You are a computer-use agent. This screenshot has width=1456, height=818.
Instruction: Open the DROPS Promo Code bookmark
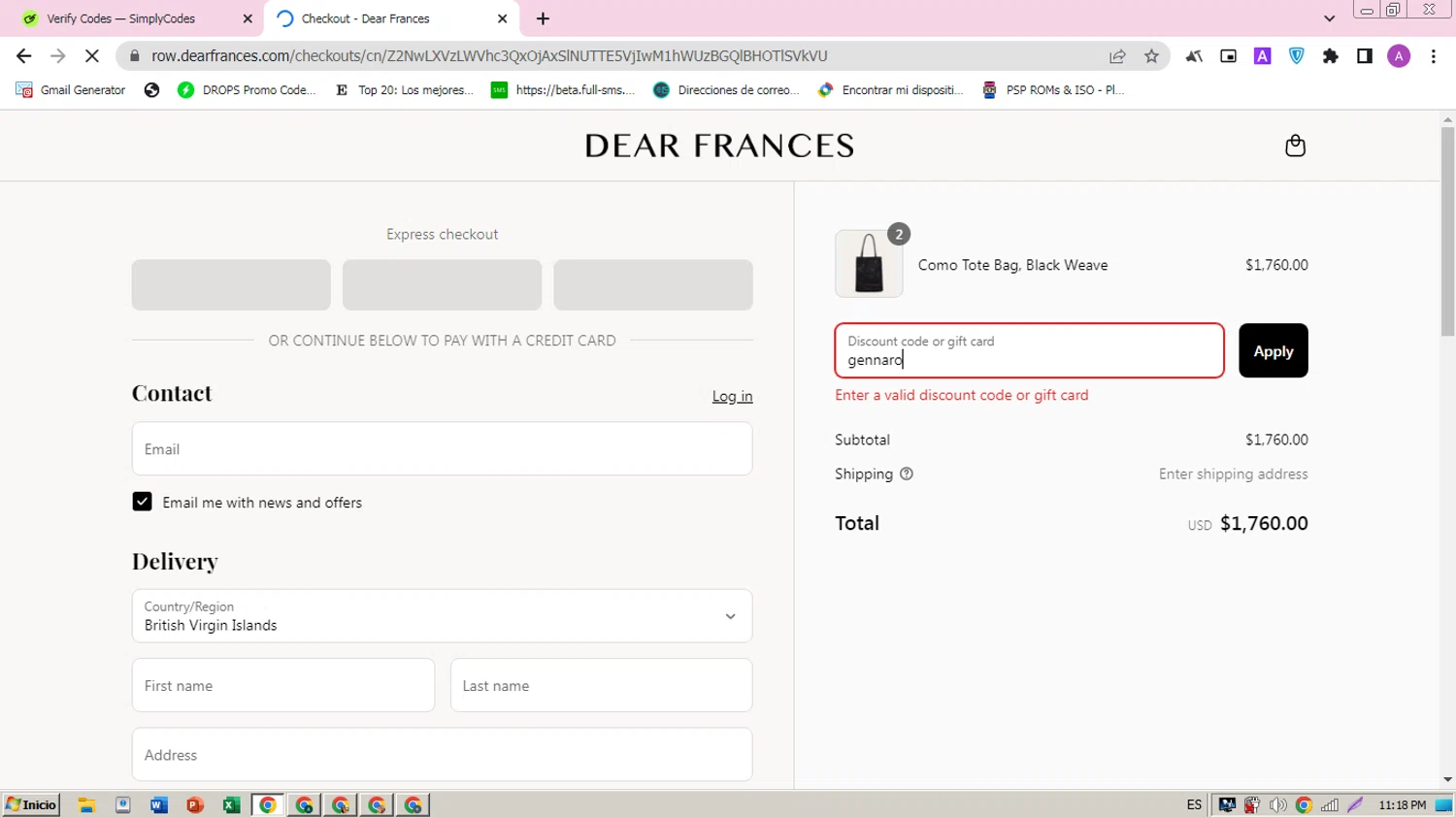(x=247, y=90)
